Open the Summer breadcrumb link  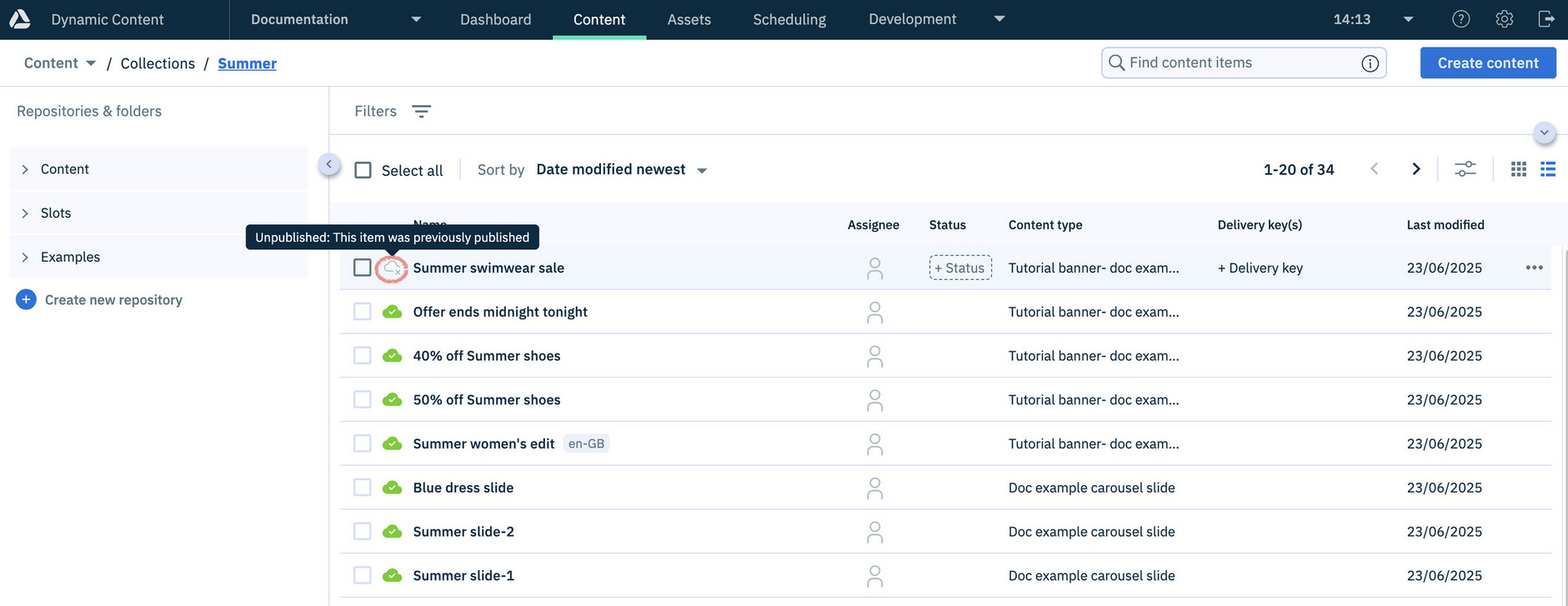click(x=247, y=63)
